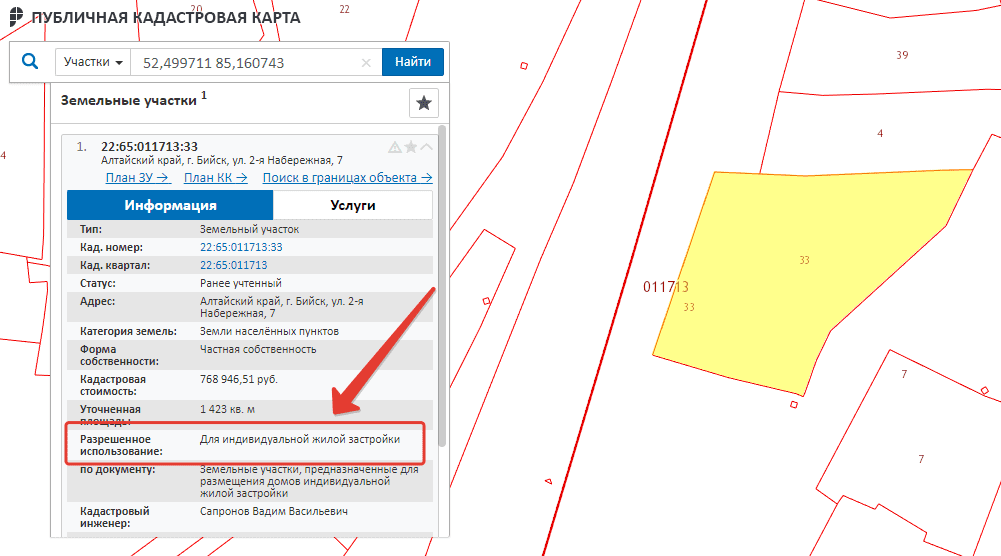Click Поиск в границах объекта link

[x=347, y=178]
